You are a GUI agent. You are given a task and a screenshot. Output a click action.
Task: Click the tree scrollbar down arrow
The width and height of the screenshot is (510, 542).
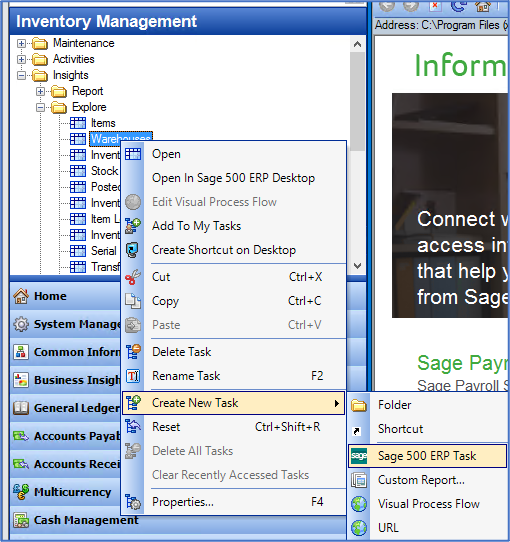(358, 265)
